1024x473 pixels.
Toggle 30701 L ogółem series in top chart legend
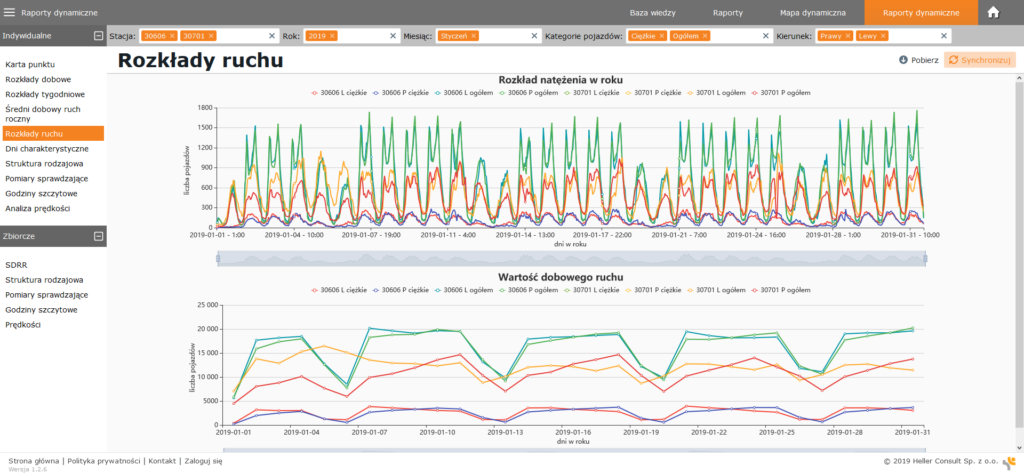point(716,93)
